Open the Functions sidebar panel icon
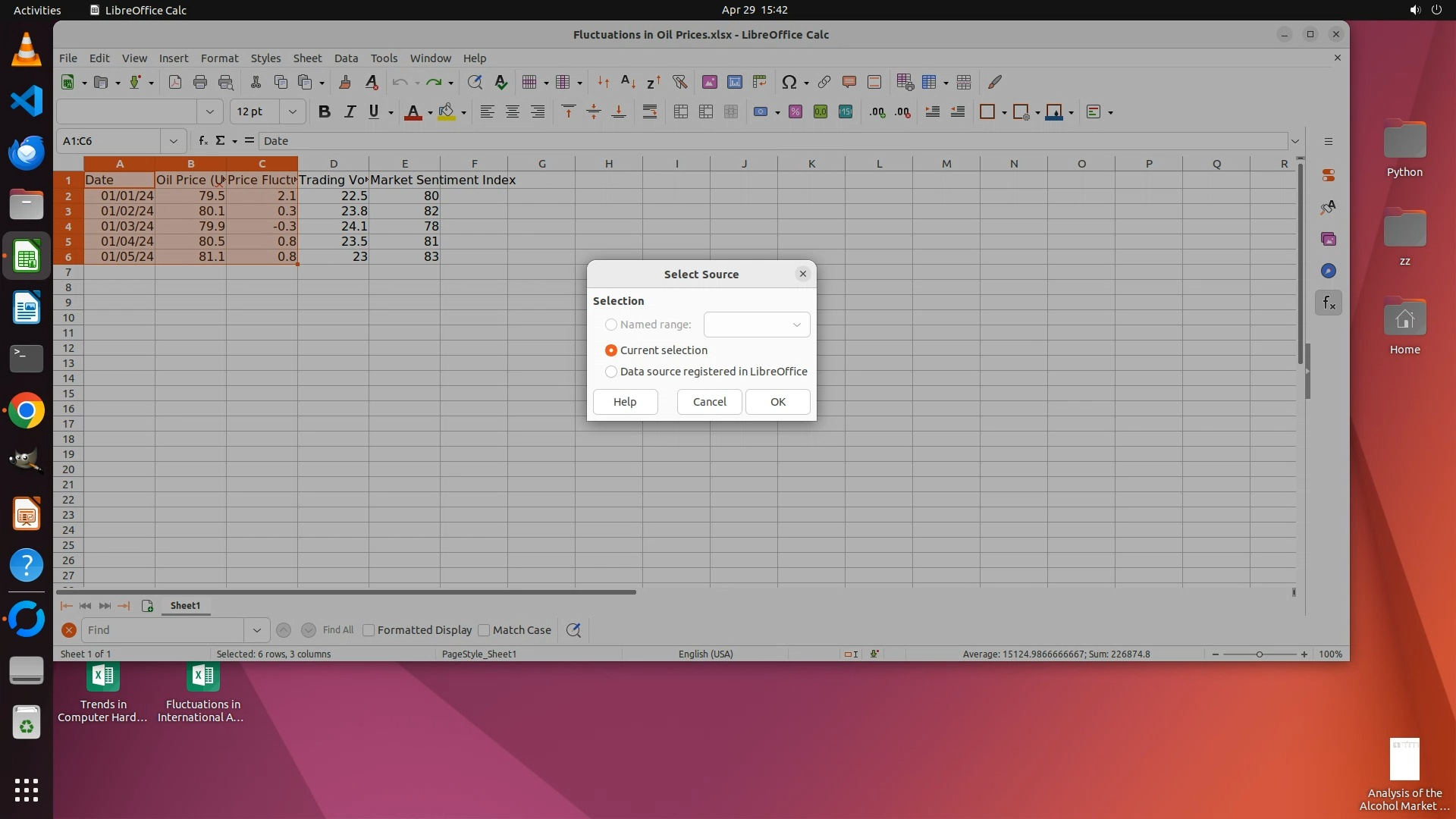 (1328, 303)
